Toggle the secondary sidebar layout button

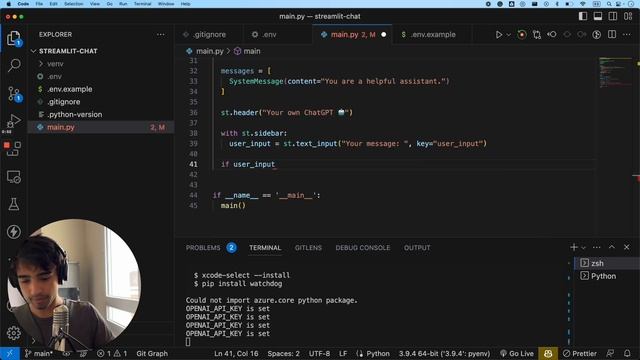point(613,16)
